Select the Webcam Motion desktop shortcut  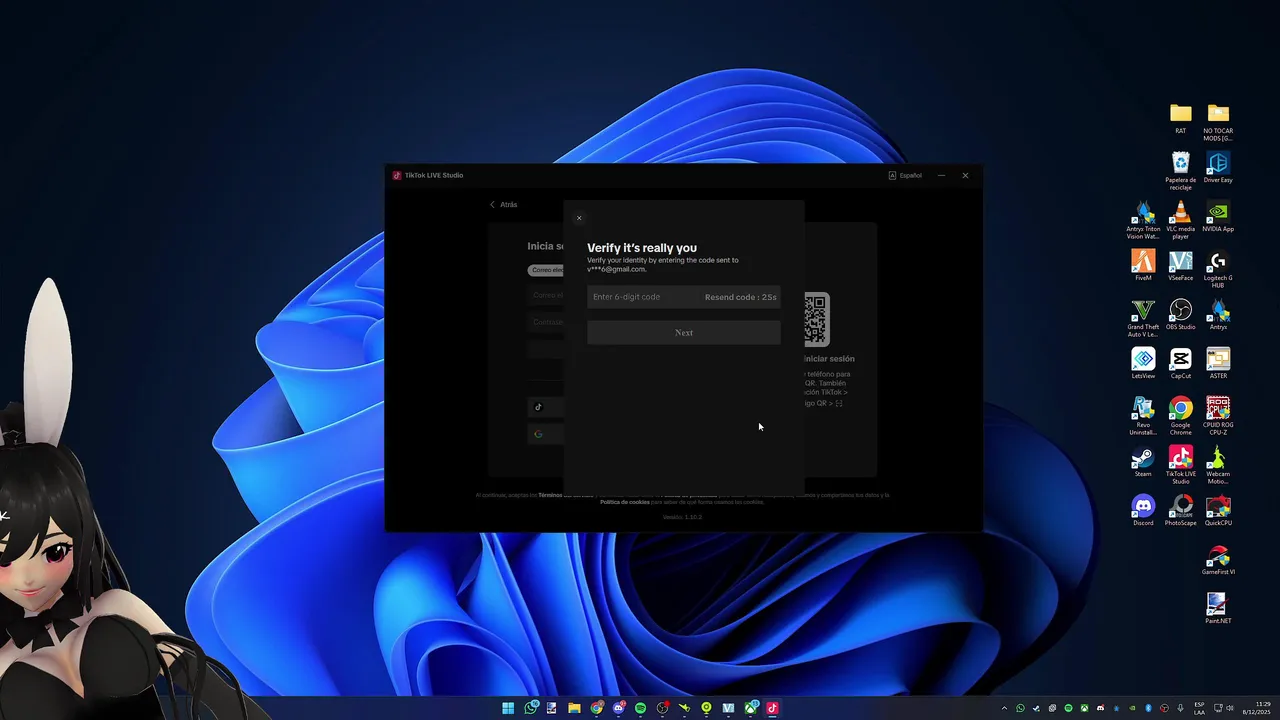pos(1218,465)
